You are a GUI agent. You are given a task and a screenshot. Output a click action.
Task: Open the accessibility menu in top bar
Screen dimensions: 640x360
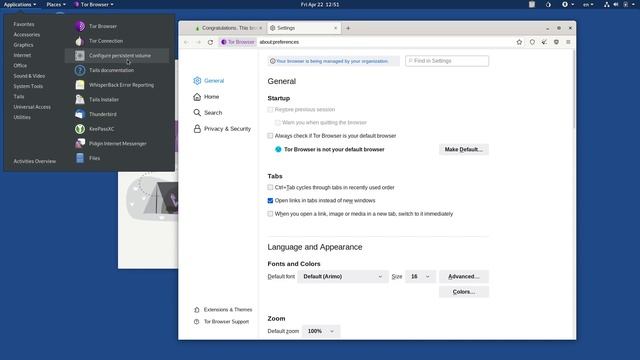click(x=567, y=4)
